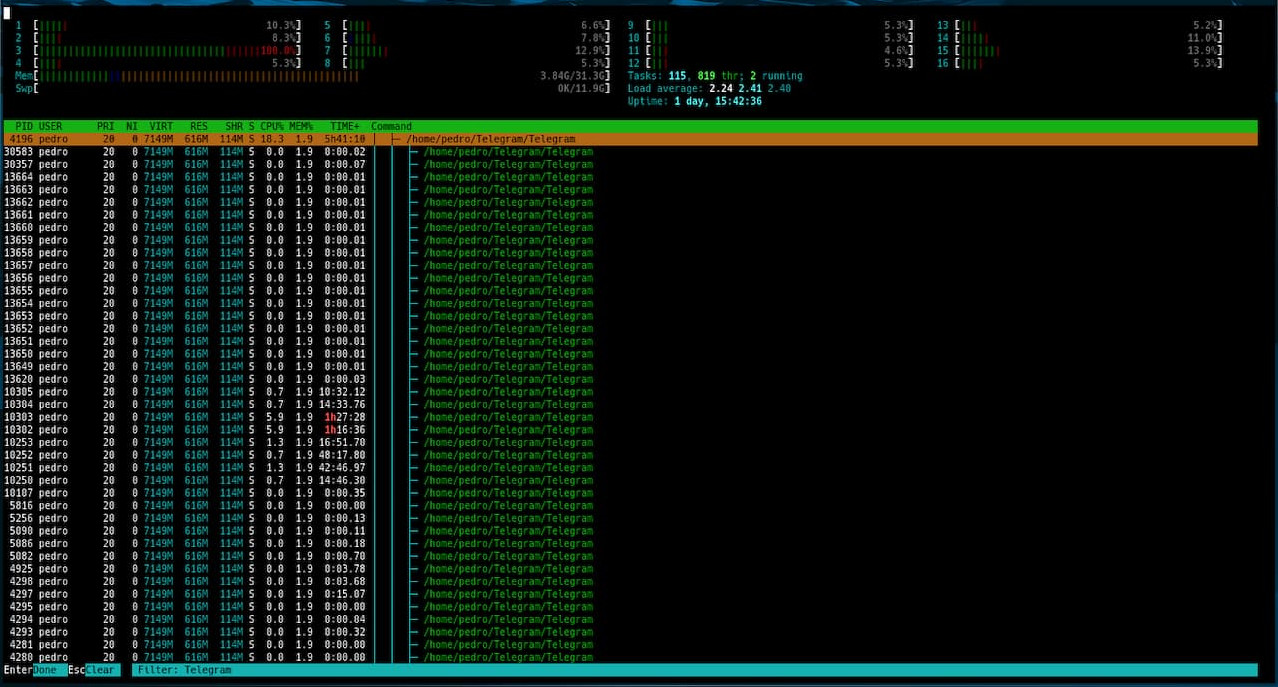Screen dimensions: 1278x687
Task: Click the Clear button next to Esc
Action: [102, 670]
